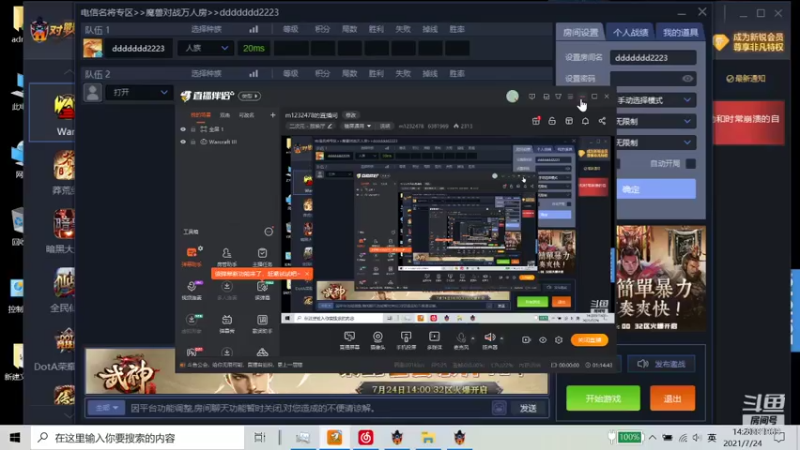This screenshot has width=800, height=450.
Task: Click the 关闭直播 stop streaming button
Action: pyautogui.click(x=589, y=340)
